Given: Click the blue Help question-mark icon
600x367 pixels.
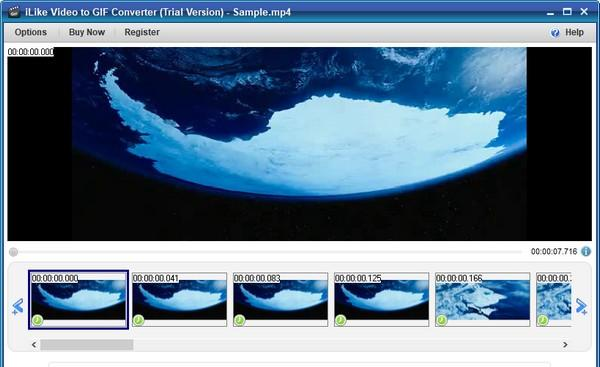Looking at the screenshot, I should tap(555, 33).
